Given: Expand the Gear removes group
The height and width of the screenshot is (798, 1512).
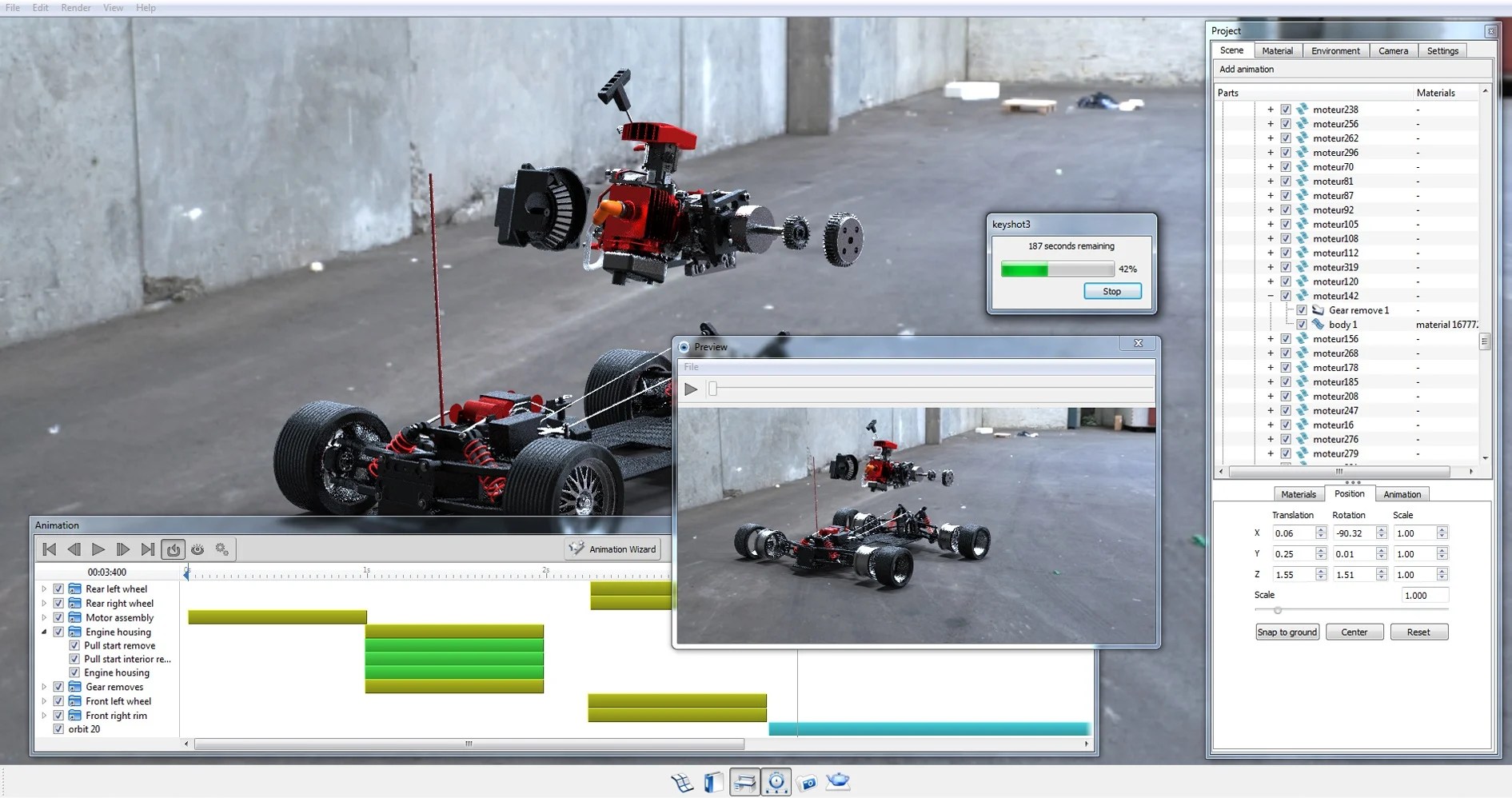Looking at the screenshot, I should point(44,687).
